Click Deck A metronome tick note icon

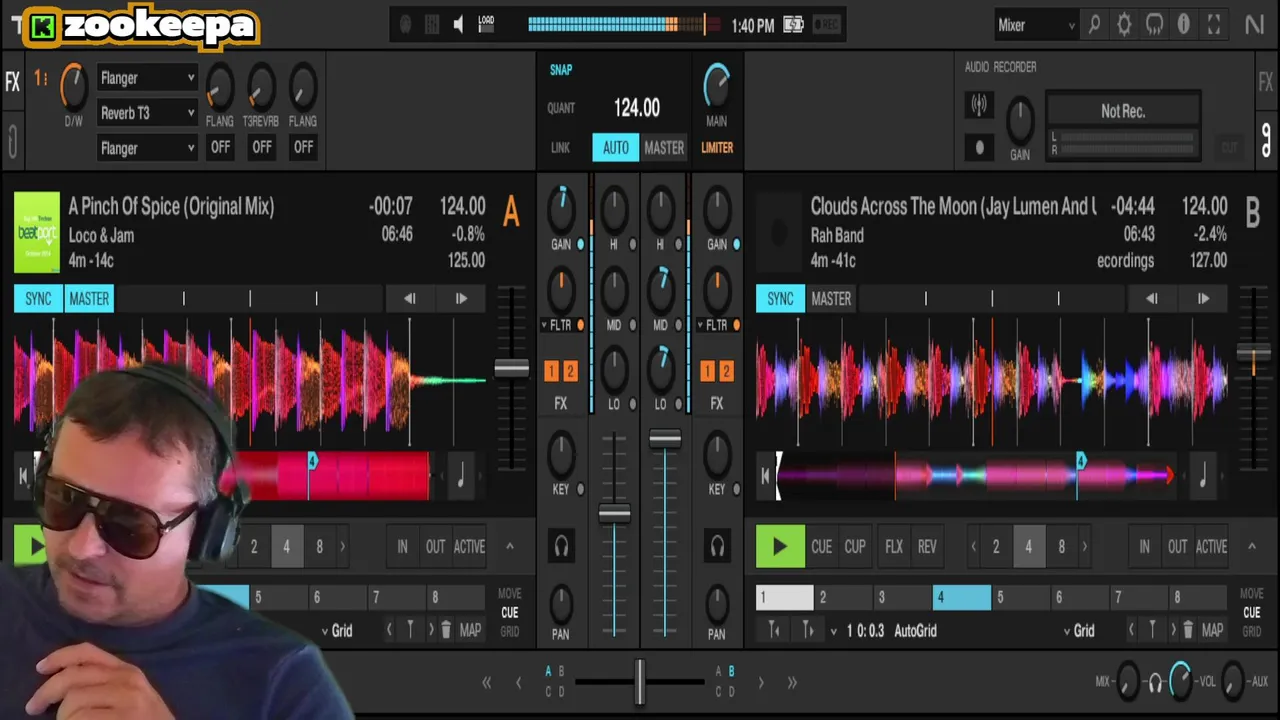(460, 477)
